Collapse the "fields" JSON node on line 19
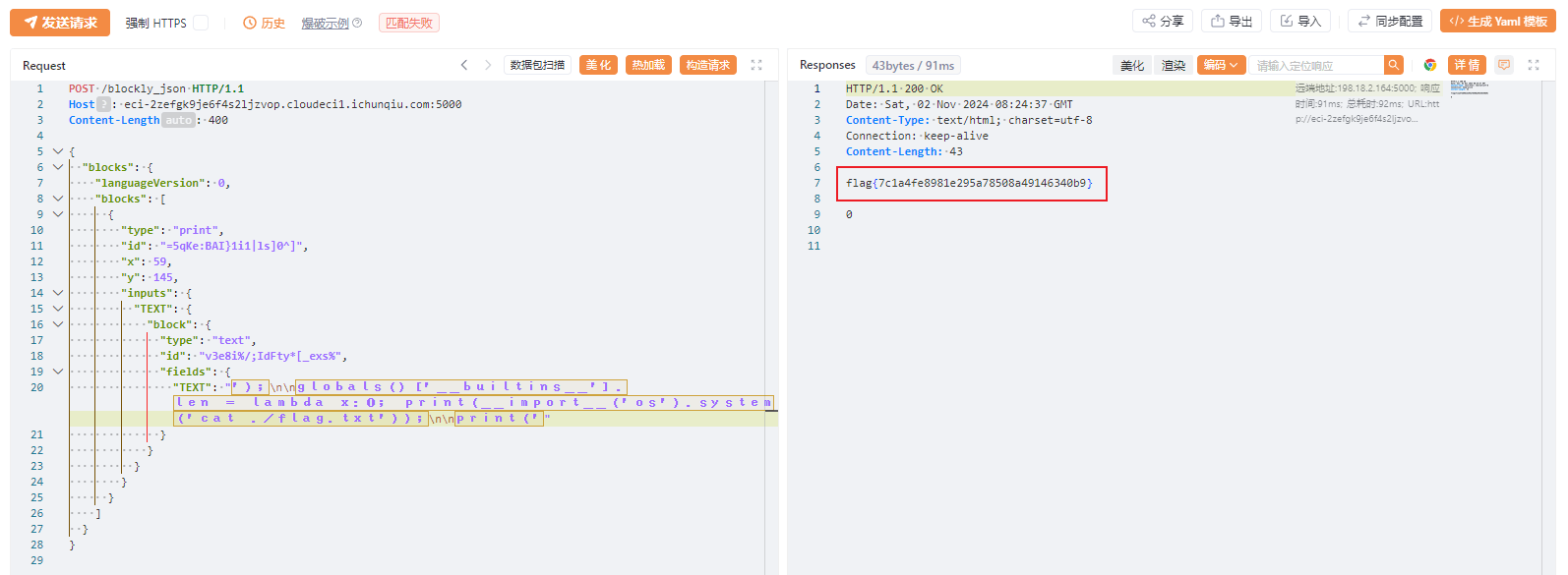1568x575 pixels. tap(58, 372)
